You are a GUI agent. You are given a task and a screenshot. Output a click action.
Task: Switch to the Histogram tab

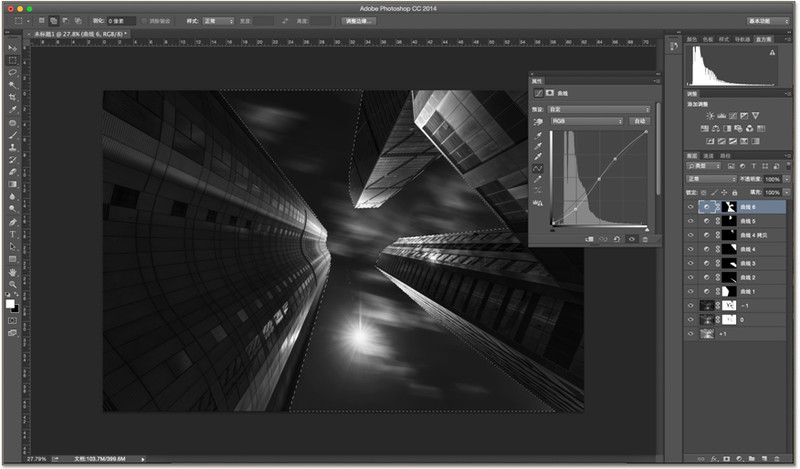point(764,39)
